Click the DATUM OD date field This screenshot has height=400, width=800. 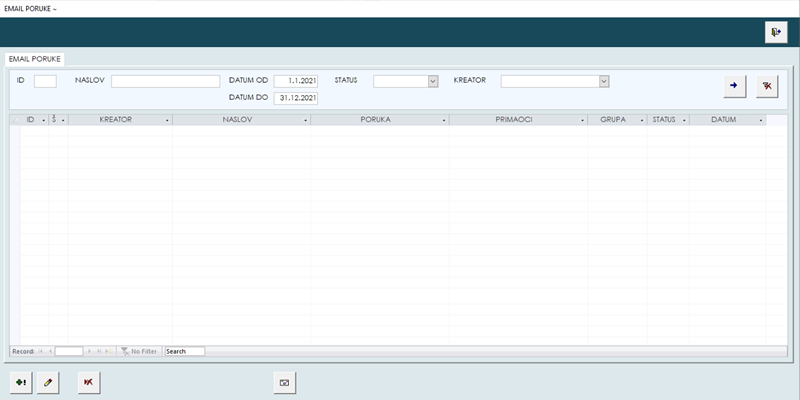295,81
